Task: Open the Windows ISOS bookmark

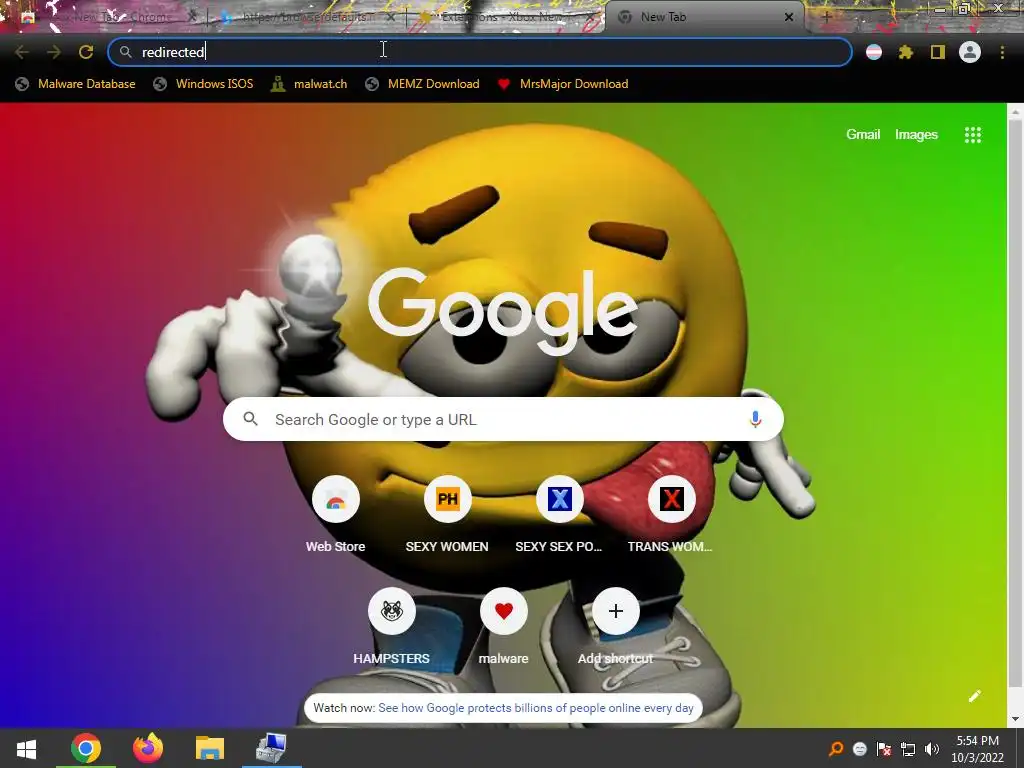Action: click(203, 84)
